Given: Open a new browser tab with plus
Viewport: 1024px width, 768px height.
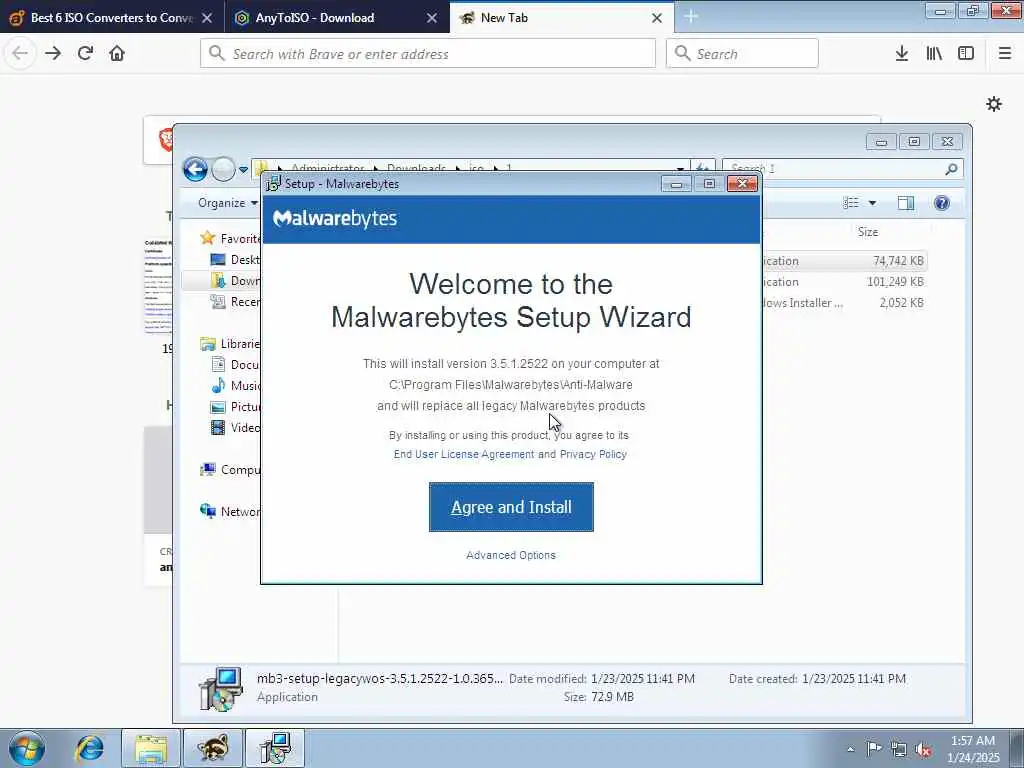Looking at the screenshot, I should click(x=691, y=17).
